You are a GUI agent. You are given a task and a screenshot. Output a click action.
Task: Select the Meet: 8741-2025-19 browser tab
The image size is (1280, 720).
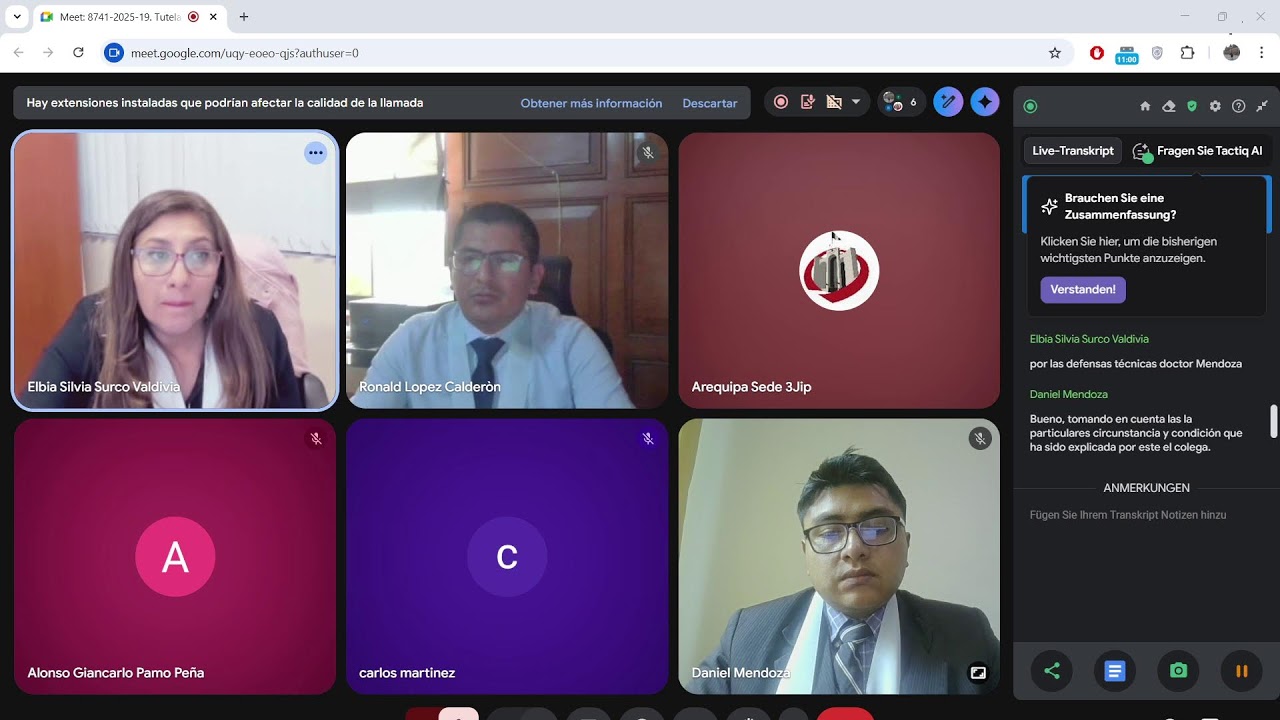130,17
